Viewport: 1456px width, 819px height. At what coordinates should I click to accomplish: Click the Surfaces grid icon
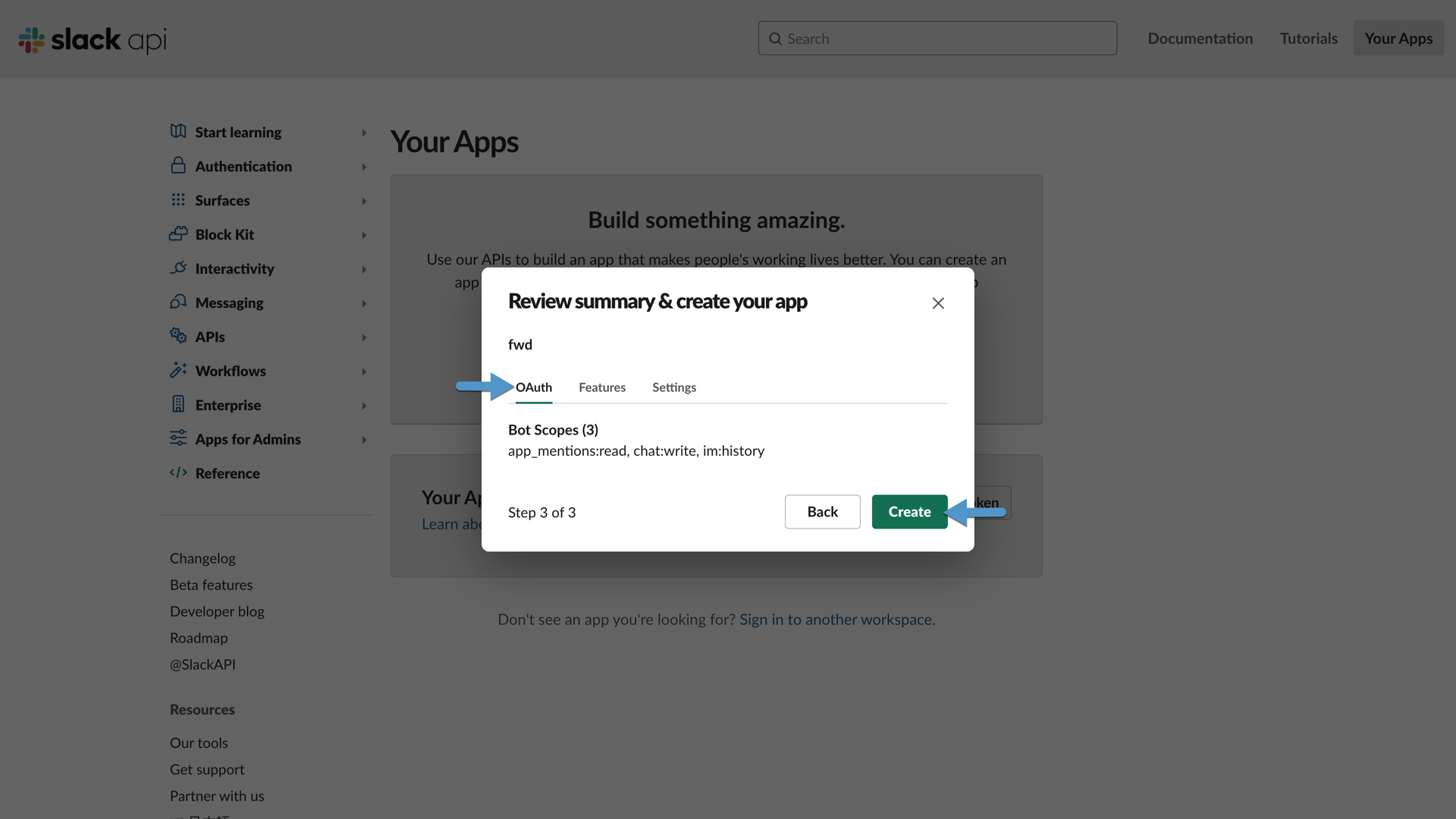point(177,200)
